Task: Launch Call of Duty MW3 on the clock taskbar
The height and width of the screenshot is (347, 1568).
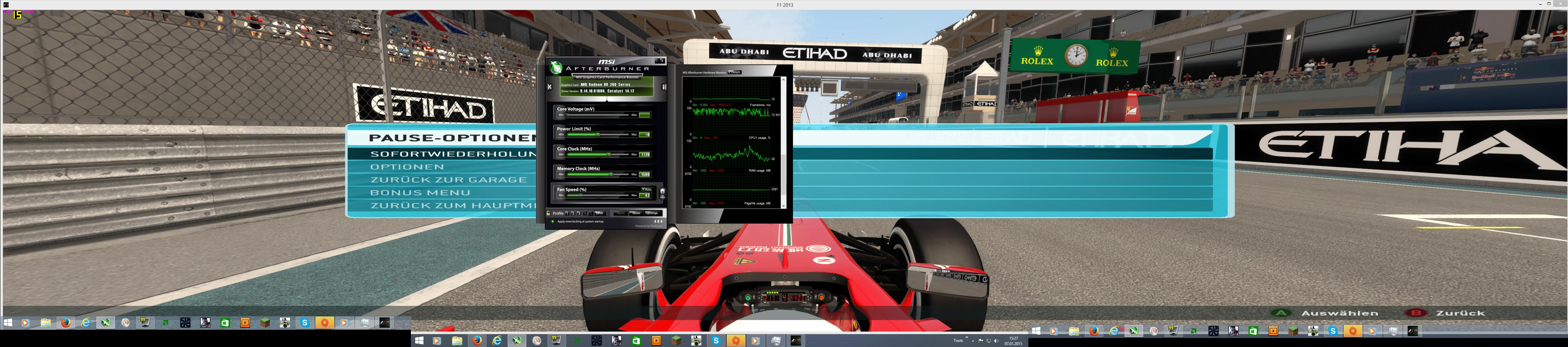Action: pos(696,341)
